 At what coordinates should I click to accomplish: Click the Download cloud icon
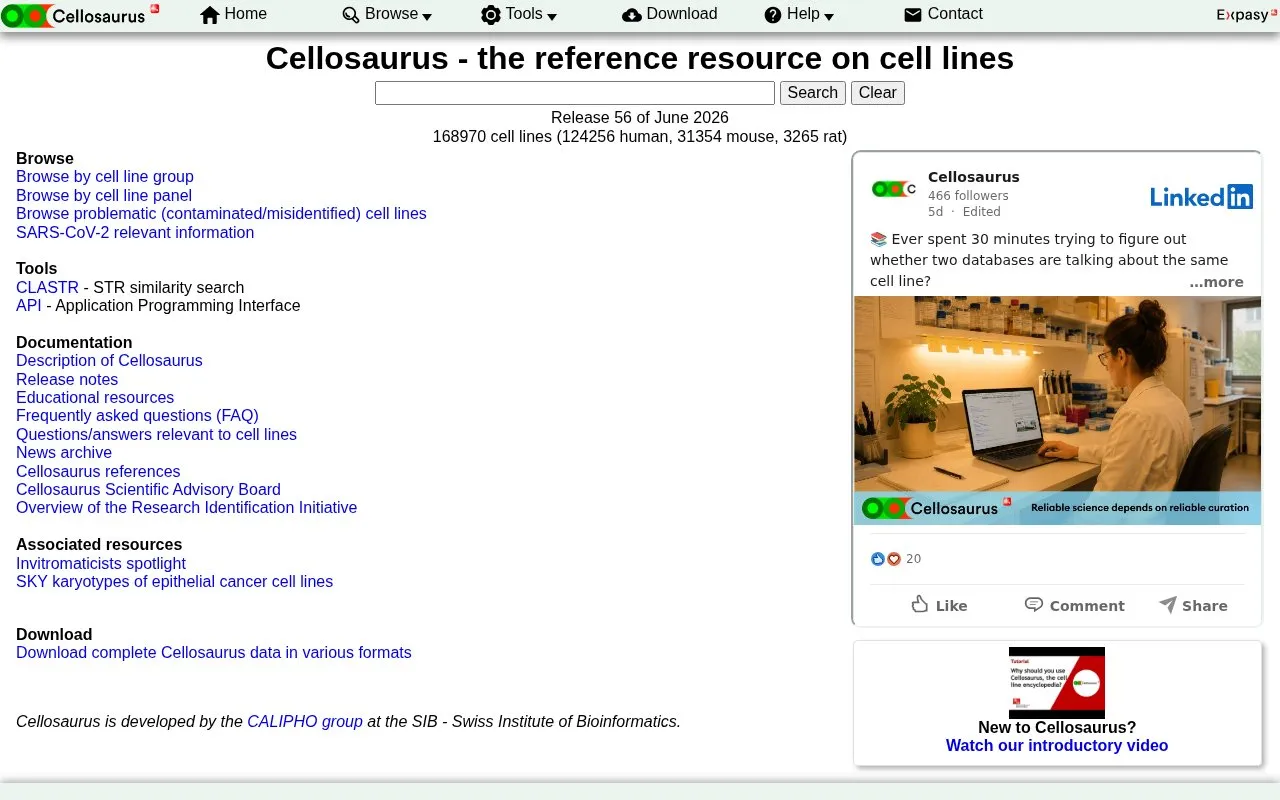point(632,15)
